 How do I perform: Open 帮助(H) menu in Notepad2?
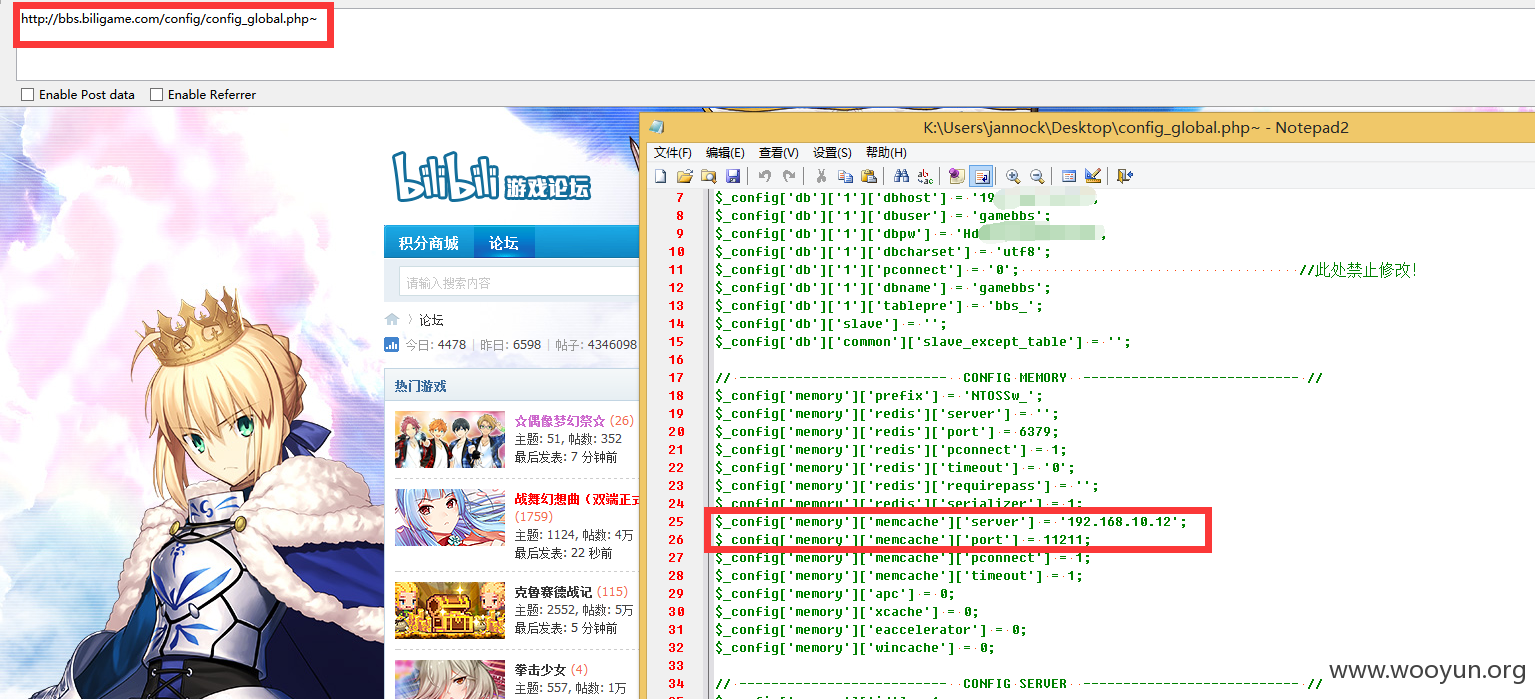886,153
